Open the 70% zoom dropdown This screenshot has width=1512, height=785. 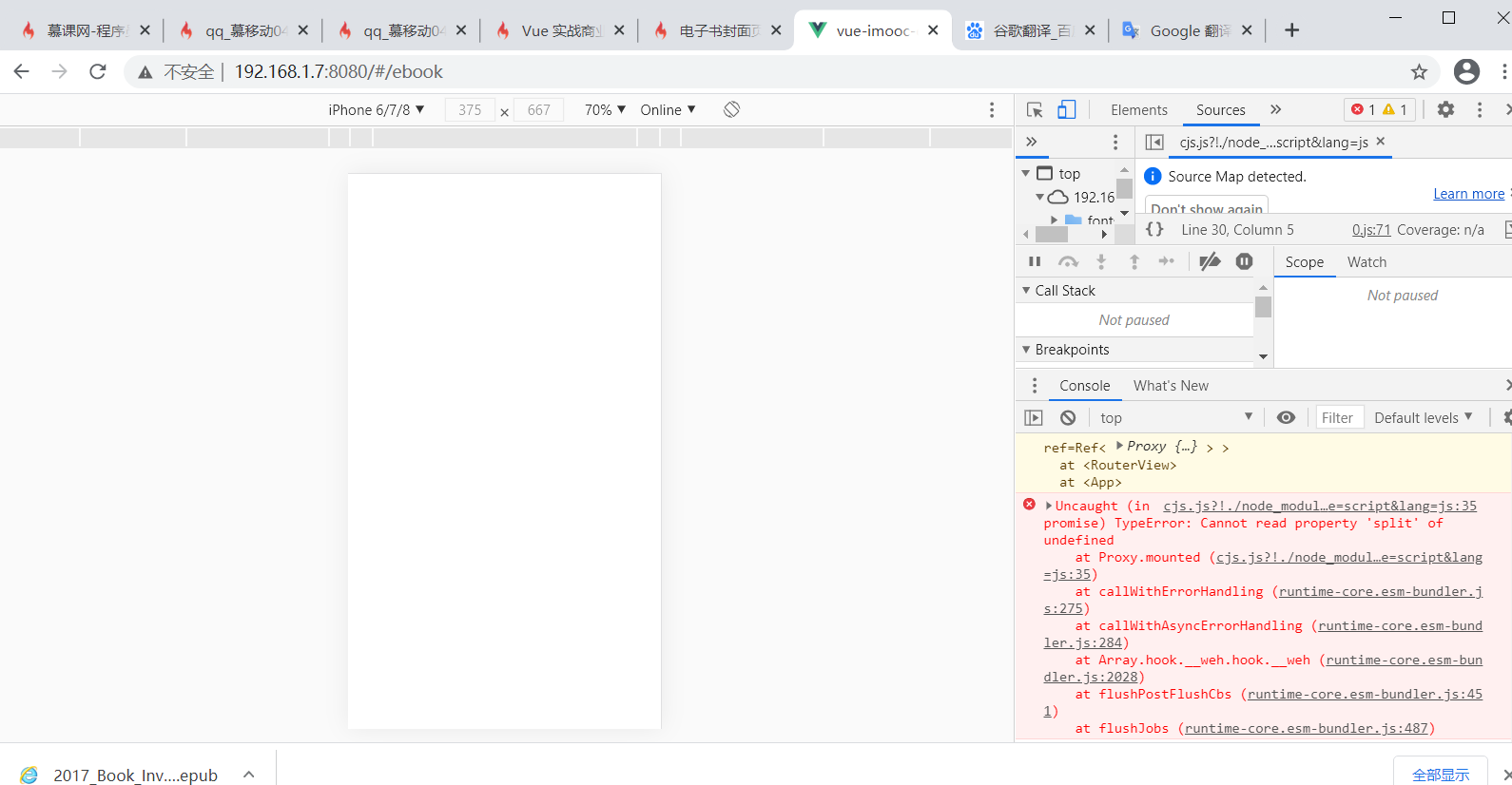(x=605, y=109)
